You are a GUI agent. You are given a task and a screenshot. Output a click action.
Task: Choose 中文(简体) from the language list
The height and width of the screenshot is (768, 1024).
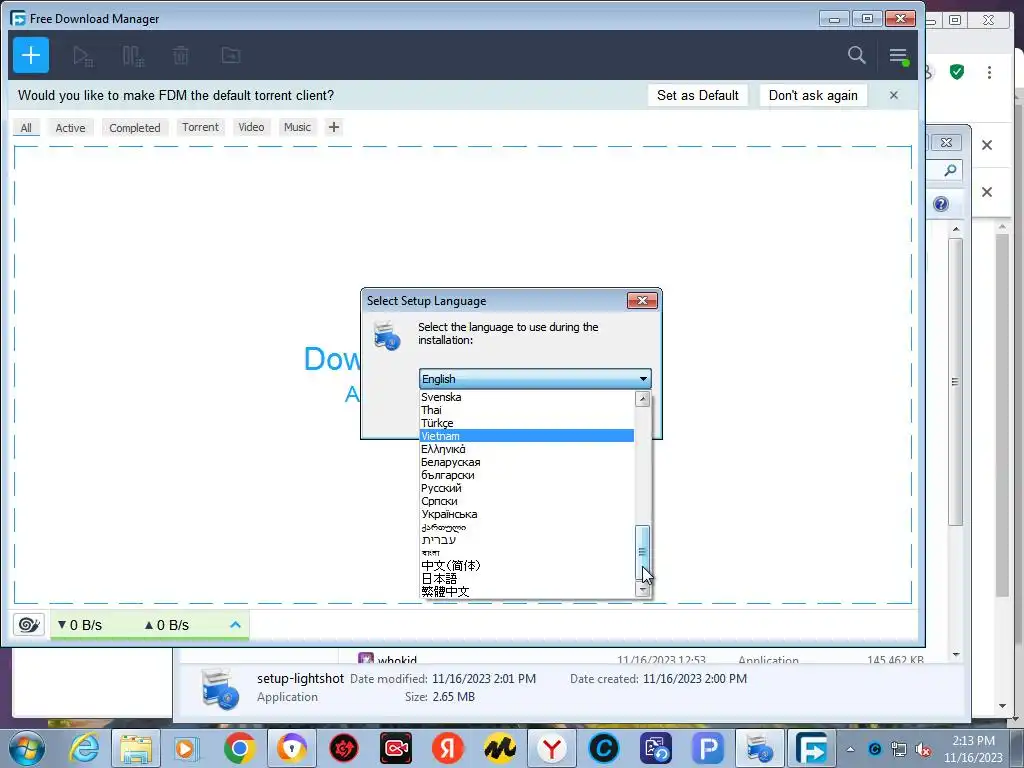coord(526,566)
